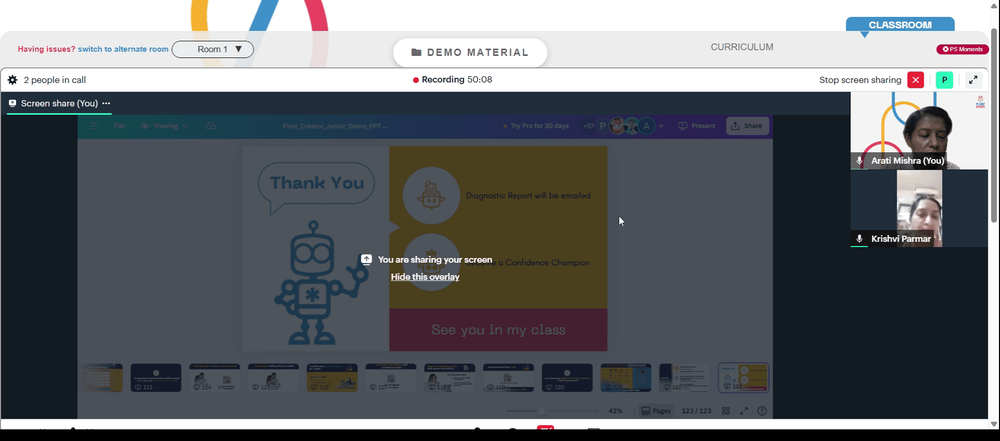Open Canva File menu
1000x441 pixels.
(119, 126)
